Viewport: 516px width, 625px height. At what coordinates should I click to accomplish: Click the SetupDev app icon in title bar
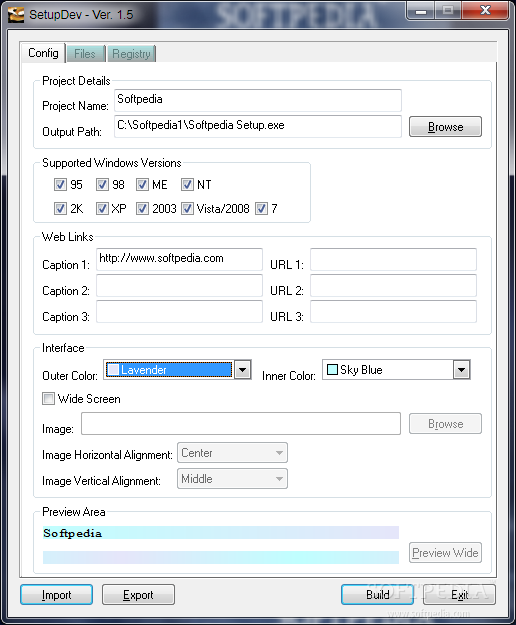pyautogui.click(x=16, y=15)
